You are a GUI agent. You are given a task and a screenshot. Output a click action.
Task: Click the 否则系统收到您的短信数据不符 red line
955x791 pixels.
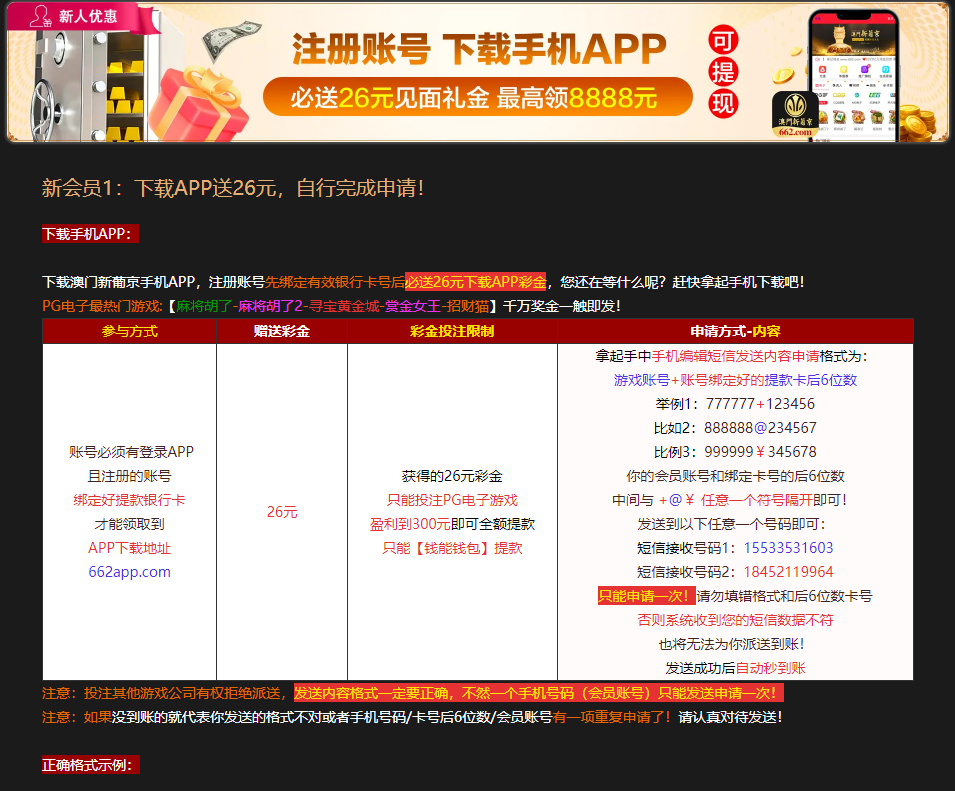(x=735, y=620)
